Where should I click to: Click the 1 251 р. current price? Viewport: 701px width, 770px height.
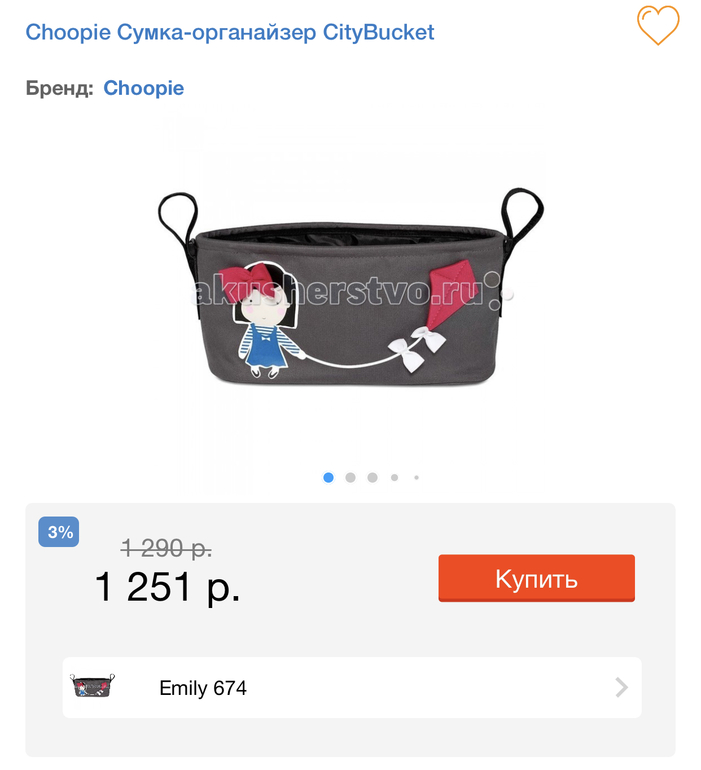pos(167,586)
